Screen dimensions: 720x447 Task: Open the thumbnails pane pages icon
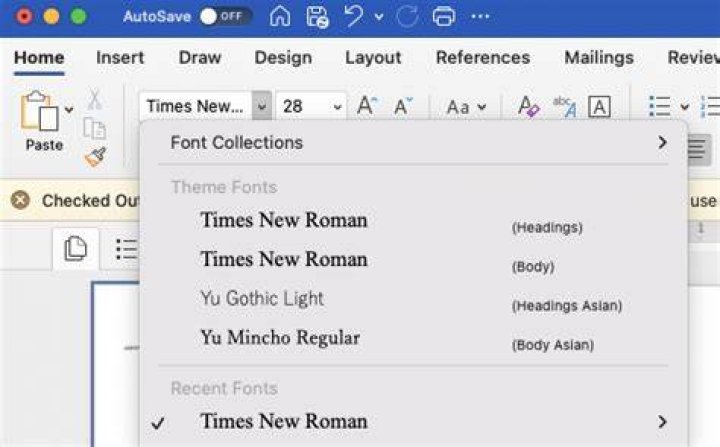tap(75, 249)
